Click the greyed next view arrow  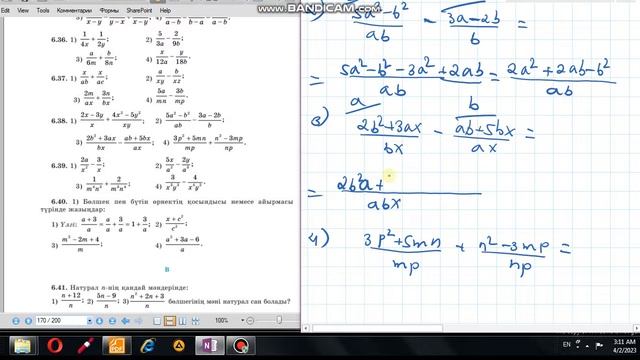138,321
